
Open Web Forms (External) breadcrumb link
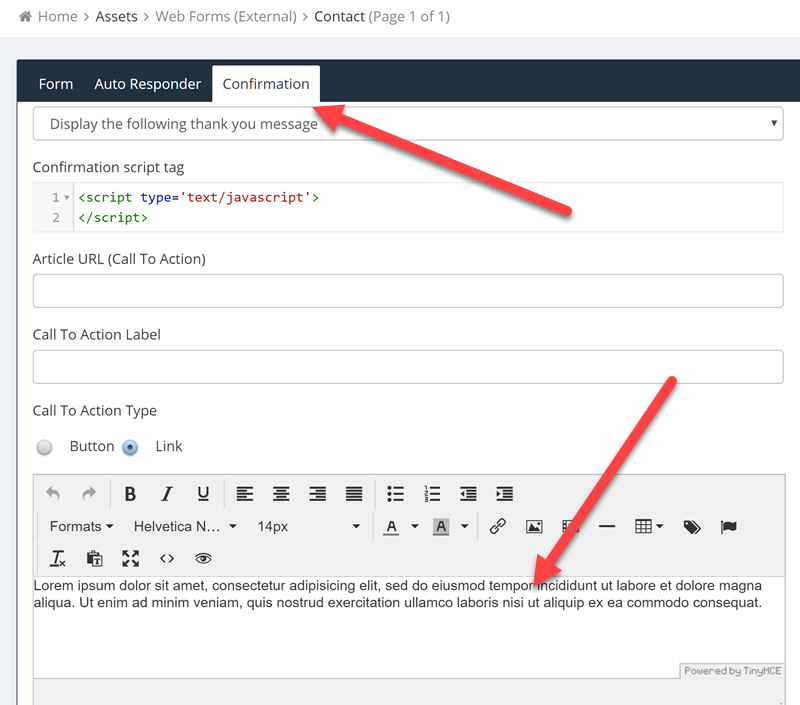226,16
